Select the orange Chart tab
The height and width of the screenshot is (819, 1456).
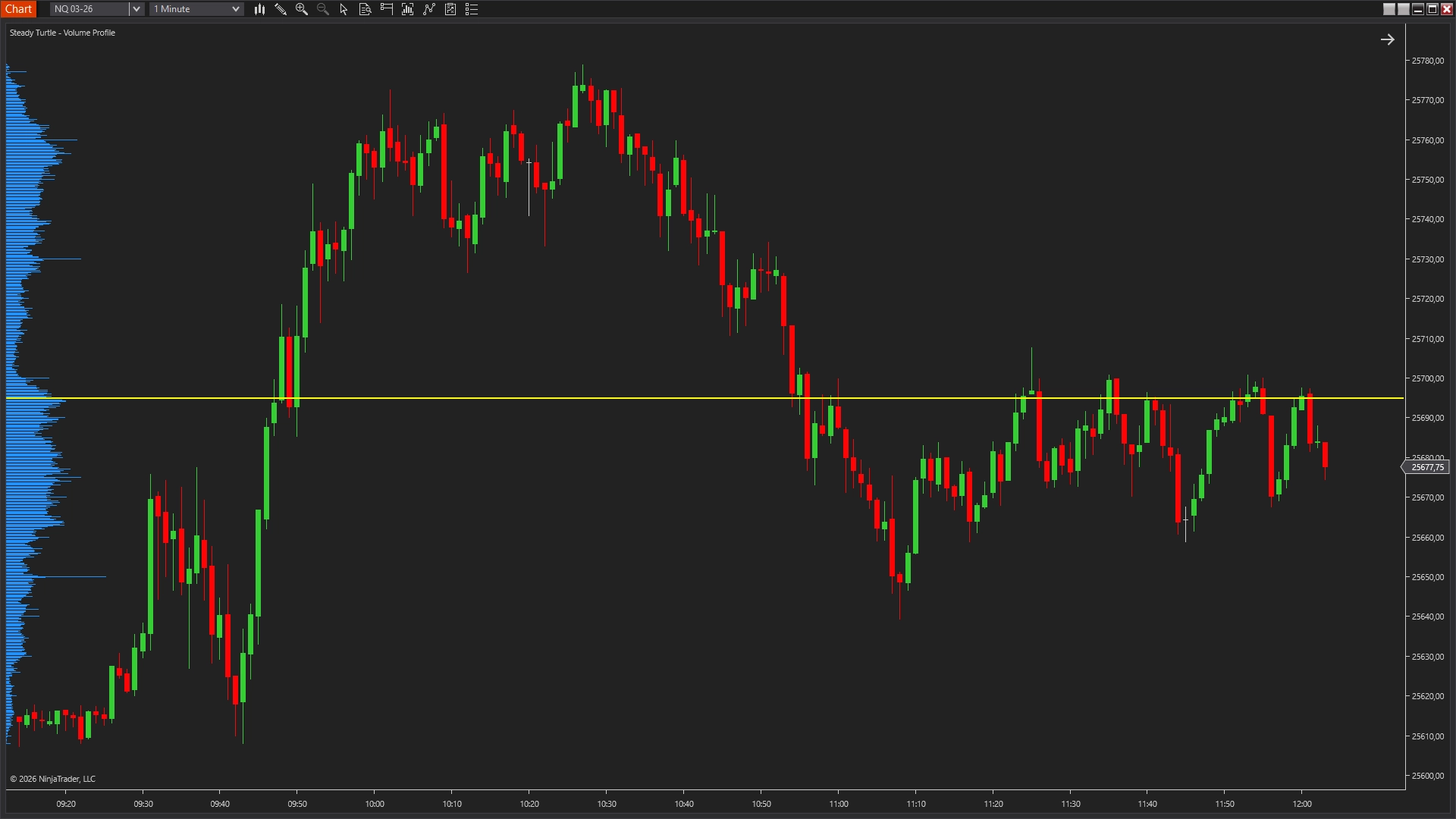19,8
